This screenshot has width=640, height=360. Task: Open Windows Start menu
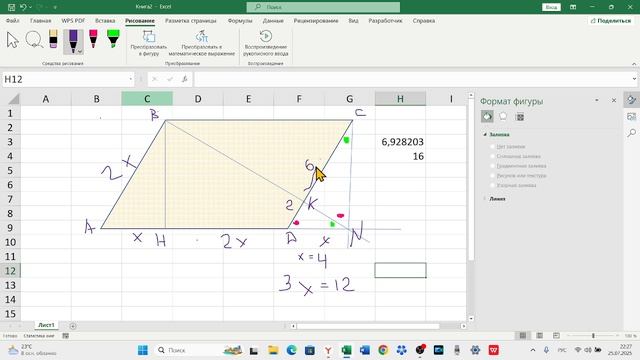[x=143, y=350]
